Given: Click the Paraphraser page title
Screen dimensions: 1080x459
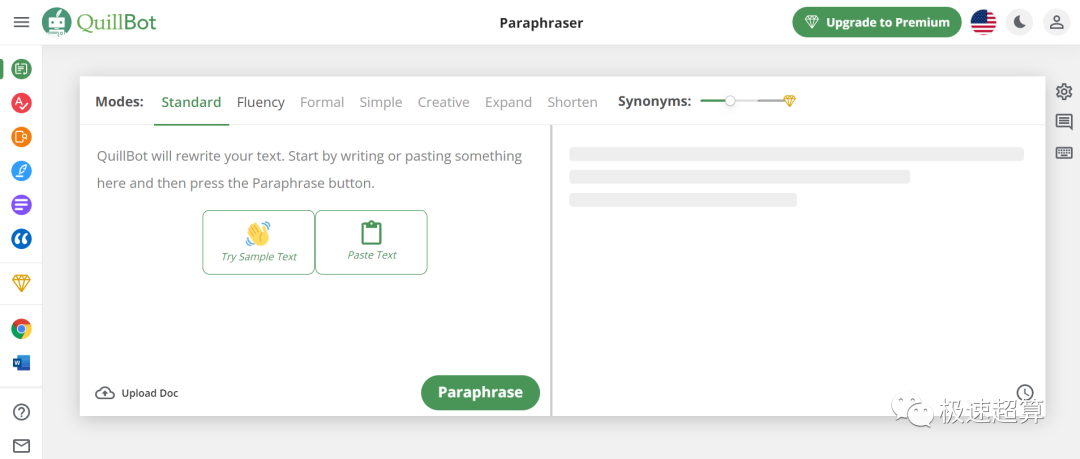Looking at the screenshot, I should coord(541,23).
